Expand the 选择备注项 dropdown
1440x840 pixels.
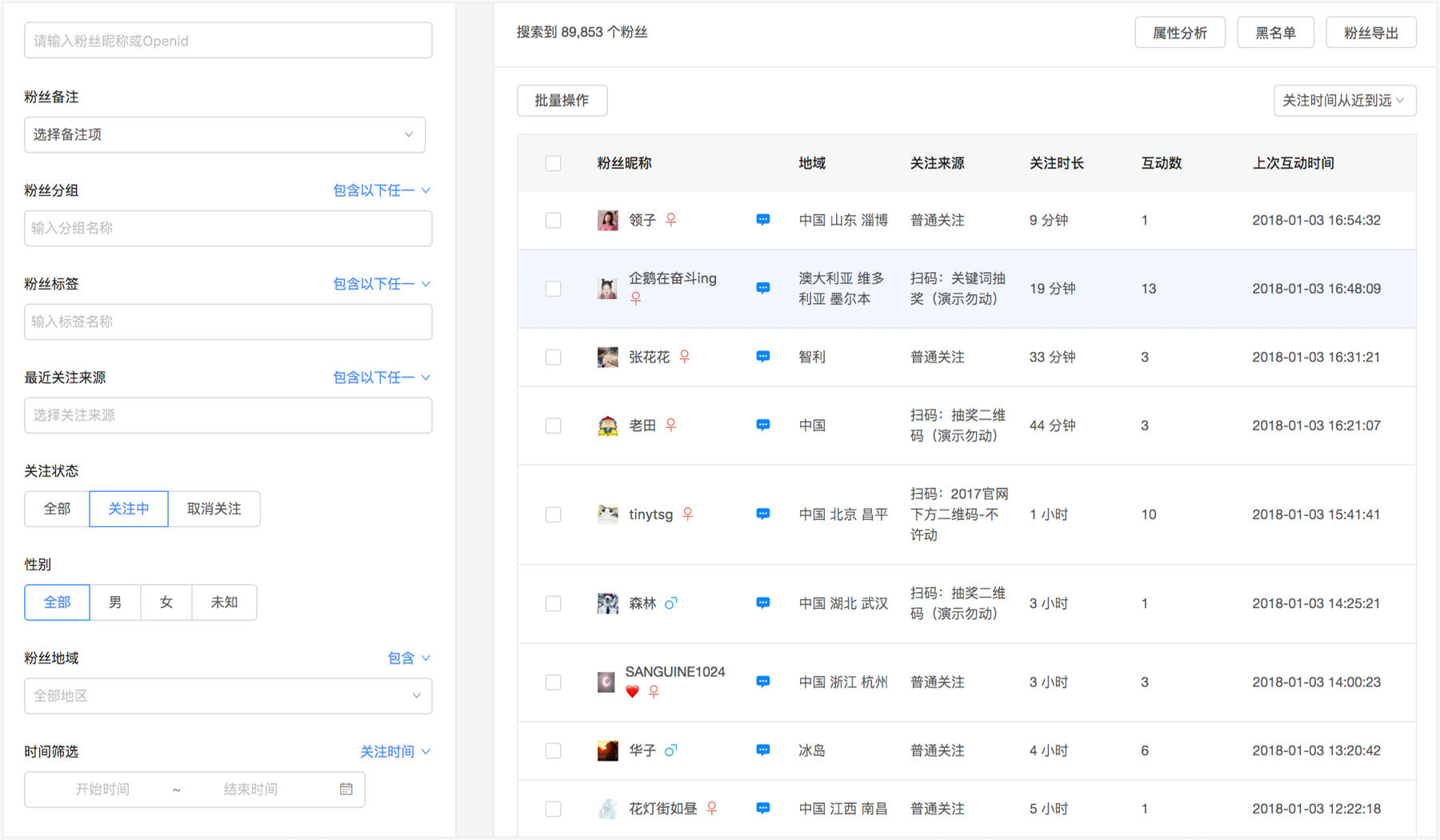[x=225, y=134]
